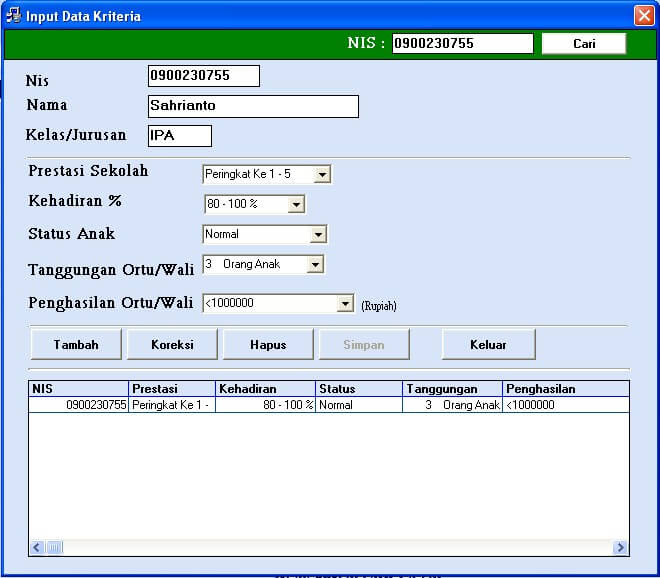
Task: Select table cell '80 - 100 %'
Action: (x=266, y=405)
